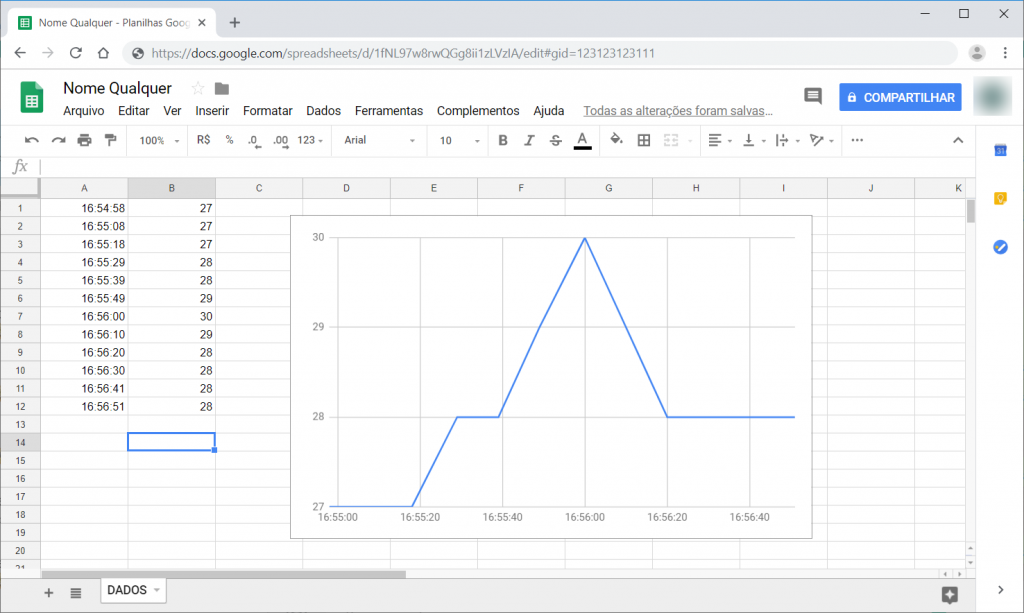Format as percent

click(229, 140)
